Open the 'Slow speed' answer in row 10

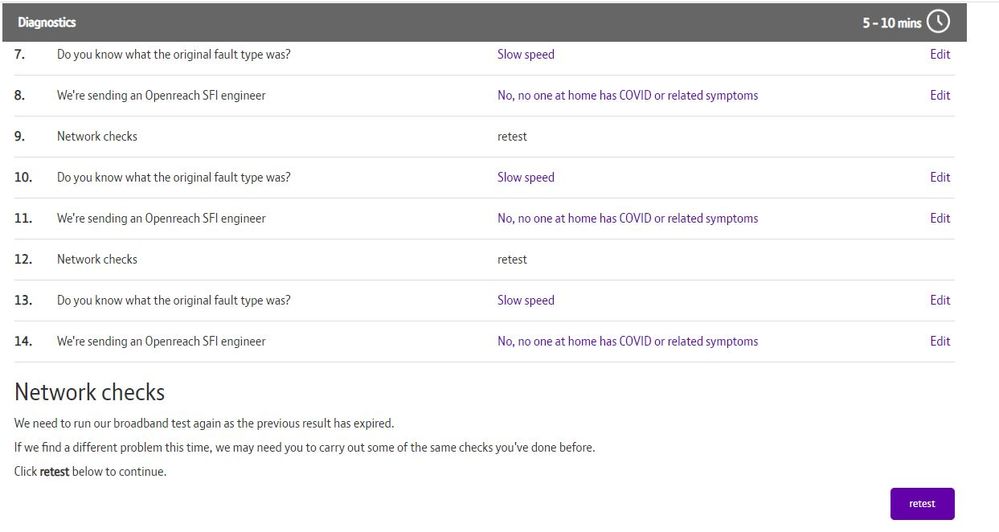click(x=525, y=178)
